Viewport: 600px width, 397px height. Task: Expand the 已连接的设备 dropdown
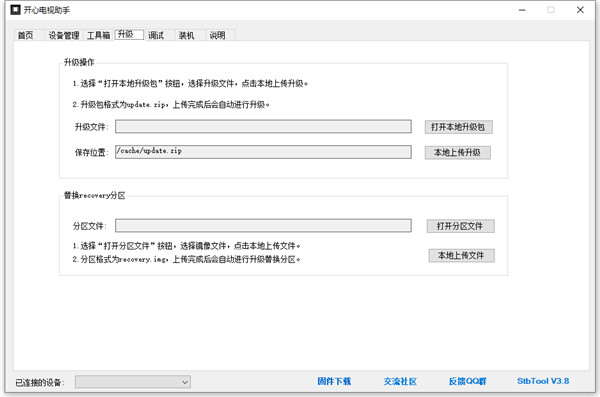point(133,382)
